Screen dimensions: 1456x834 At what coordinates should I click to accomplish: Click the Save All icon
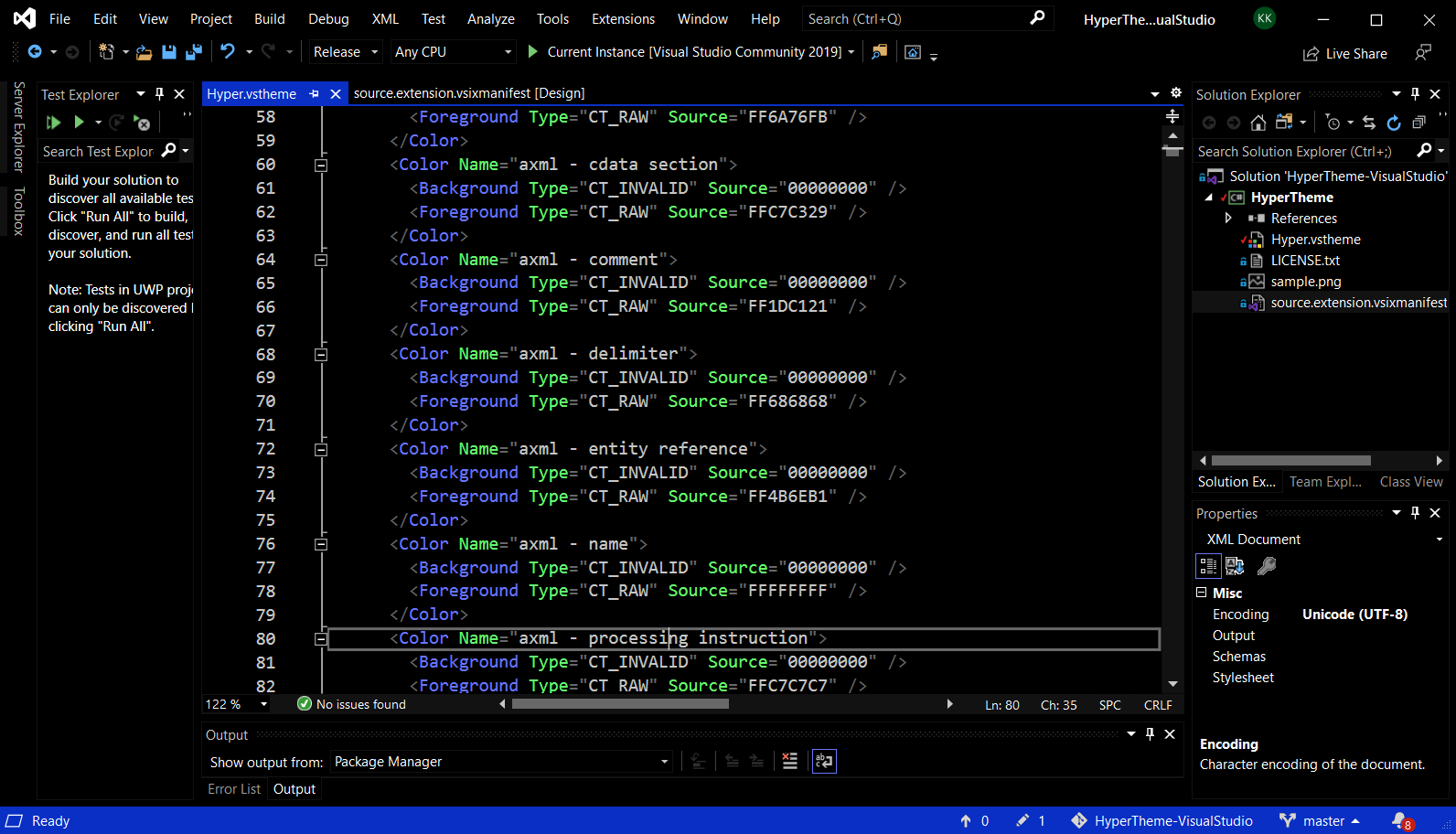[193, 52]
